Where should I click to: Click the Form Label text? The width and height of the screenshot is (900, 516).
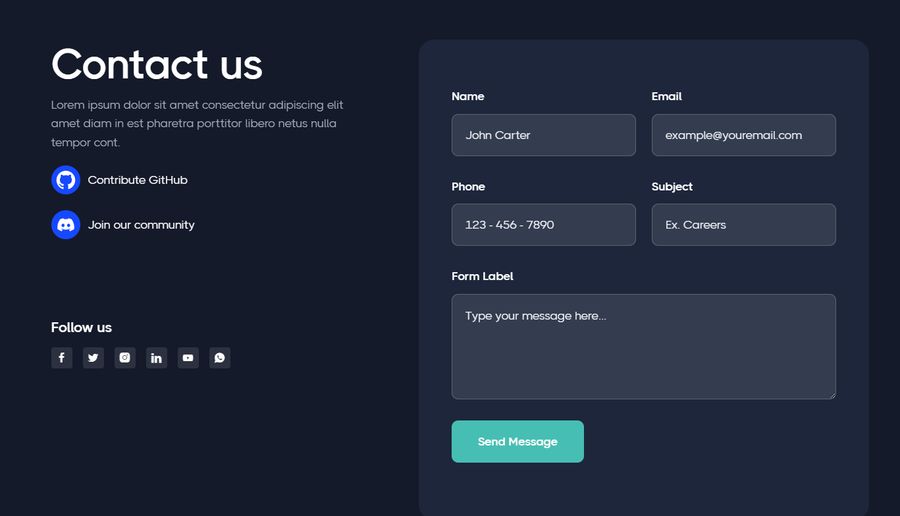tap(482, 276)
